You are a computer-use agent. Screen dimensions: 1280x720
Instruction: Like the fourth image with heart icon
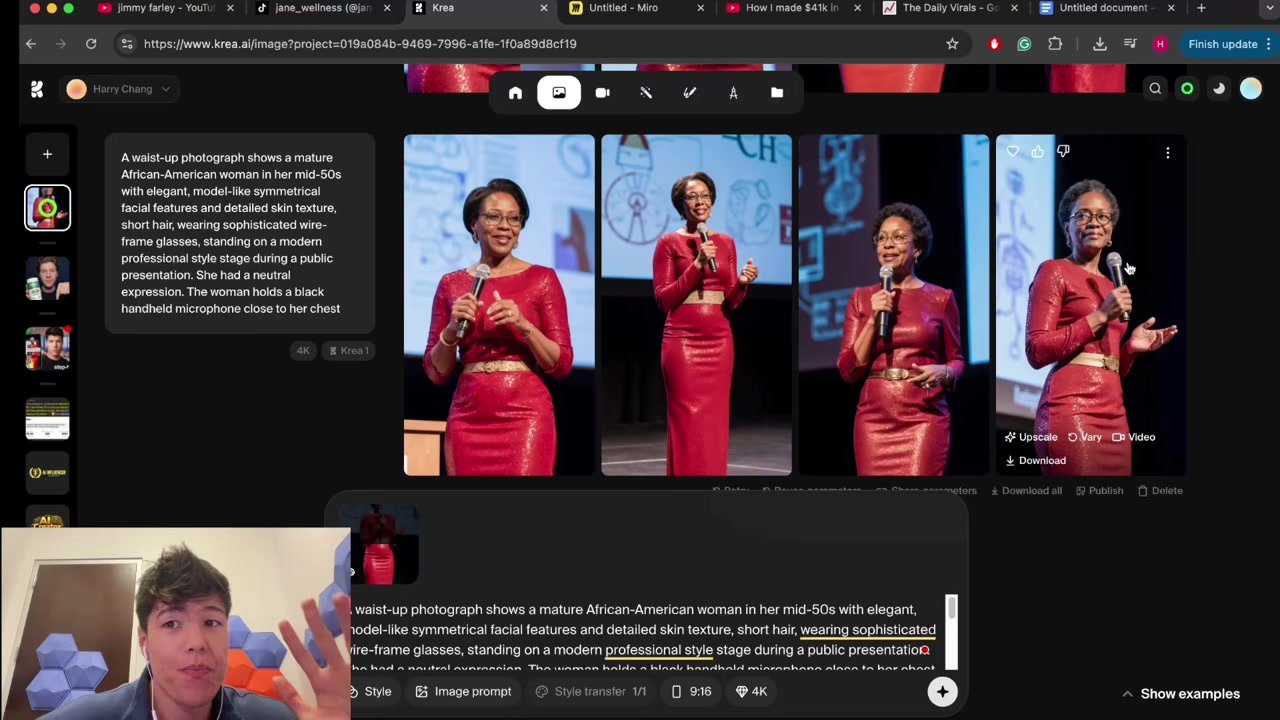click(1013, 151)
